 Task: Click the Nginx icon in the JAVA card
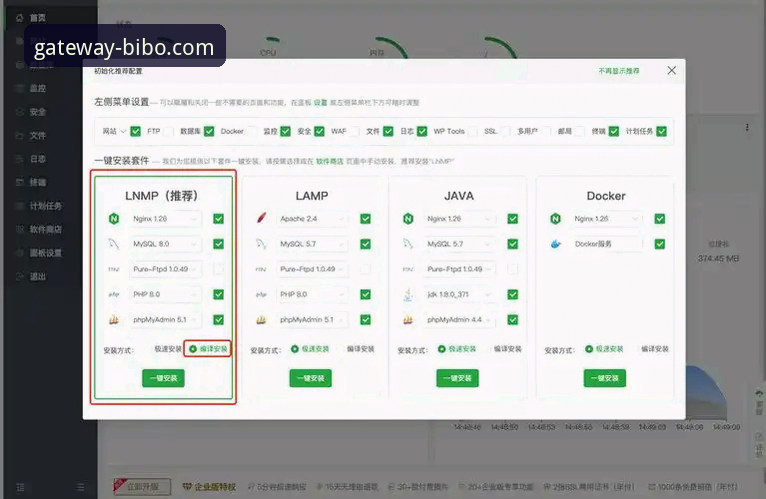tap(408, 218)
